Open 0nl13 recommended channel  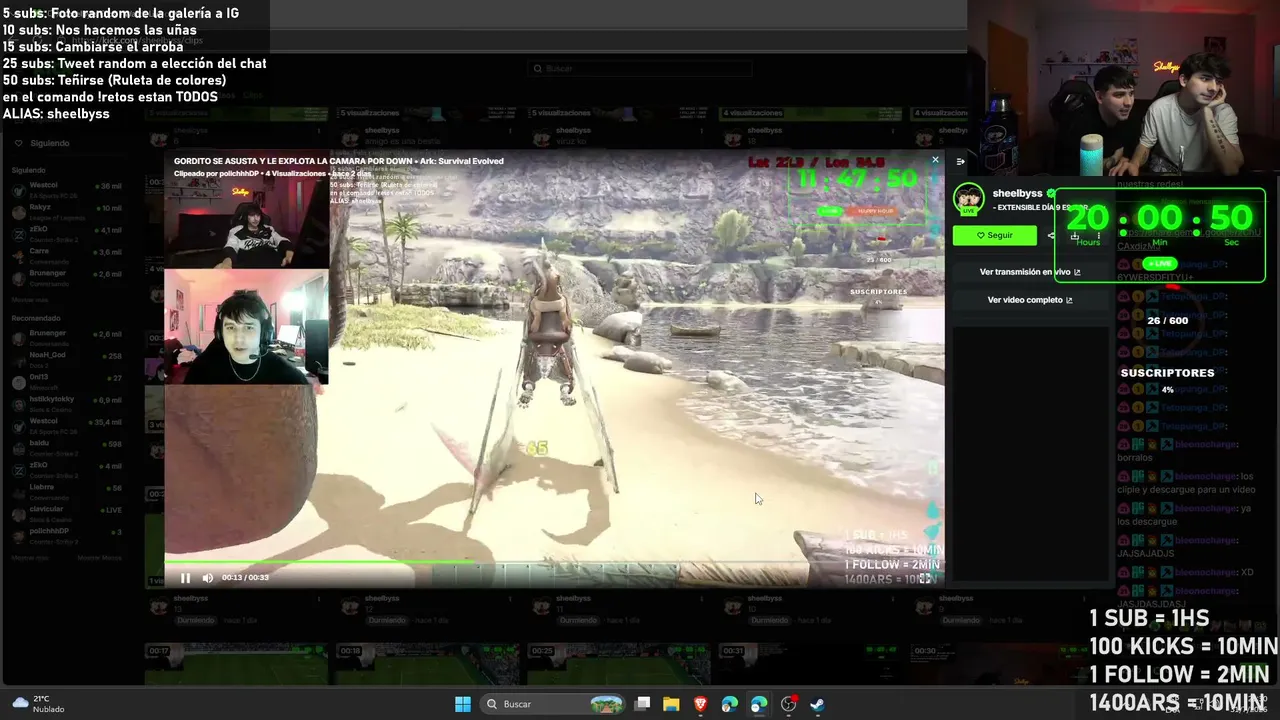(x=67, y=381)
